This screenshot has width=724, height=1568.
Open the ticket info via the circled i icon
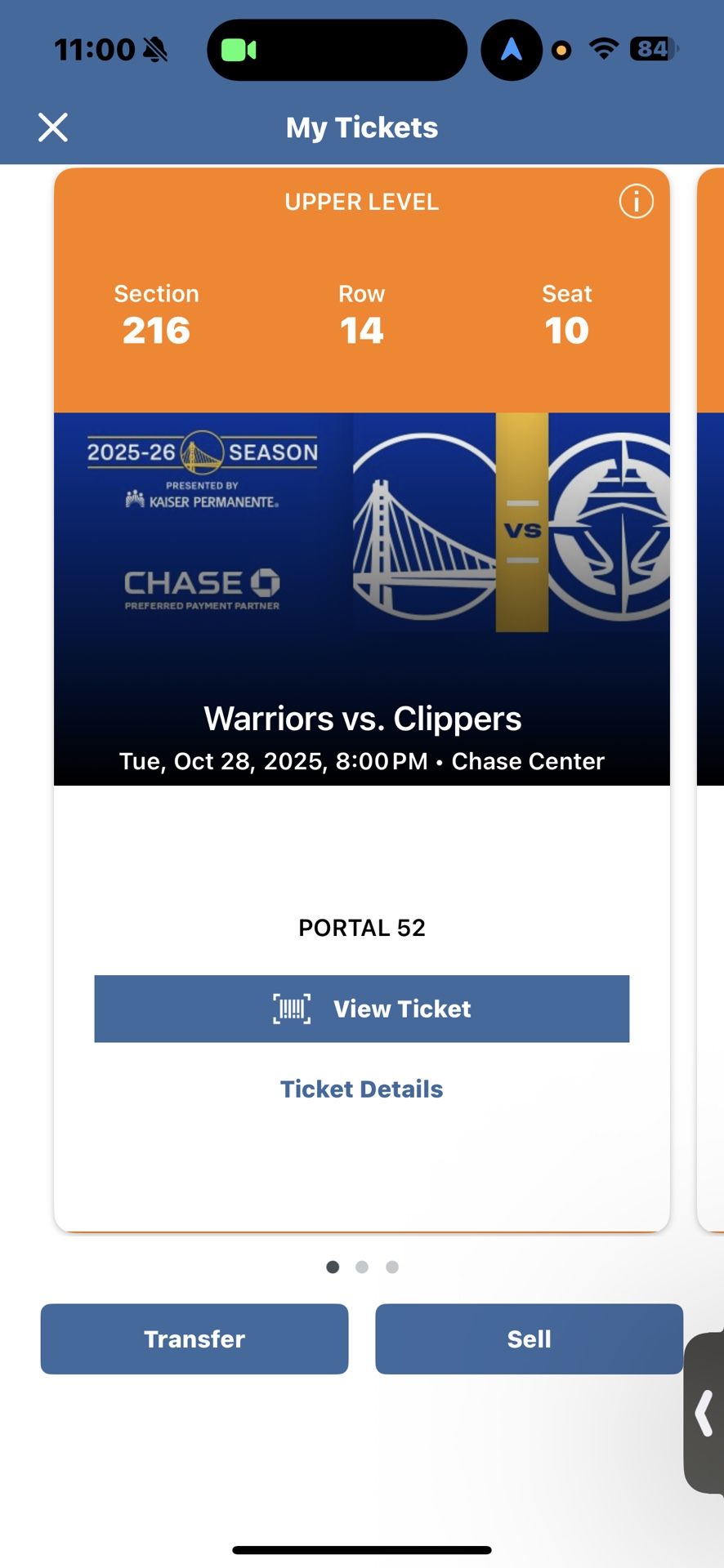[636, 202]
